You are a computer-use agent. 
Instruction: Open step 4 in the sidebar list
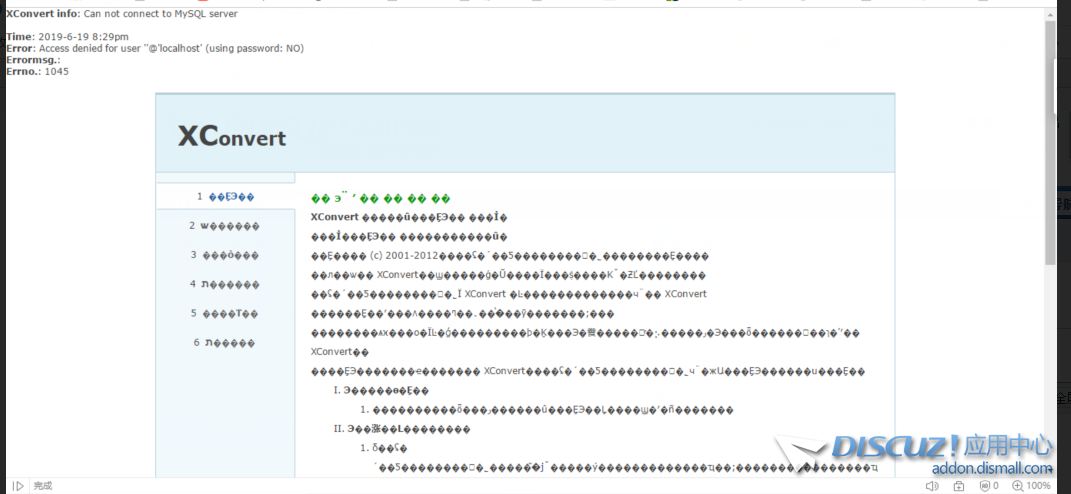point(225,284)
